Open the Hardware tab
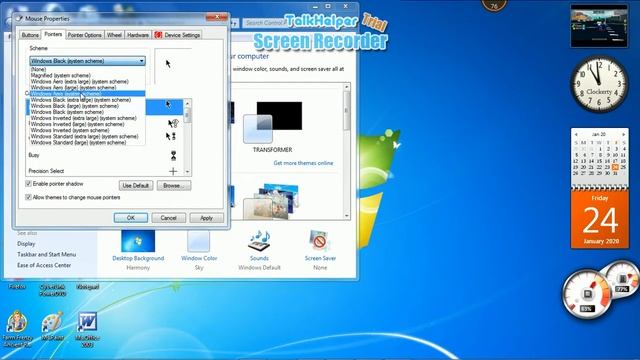Screen dimensions: 640x360 pos(138,35)
